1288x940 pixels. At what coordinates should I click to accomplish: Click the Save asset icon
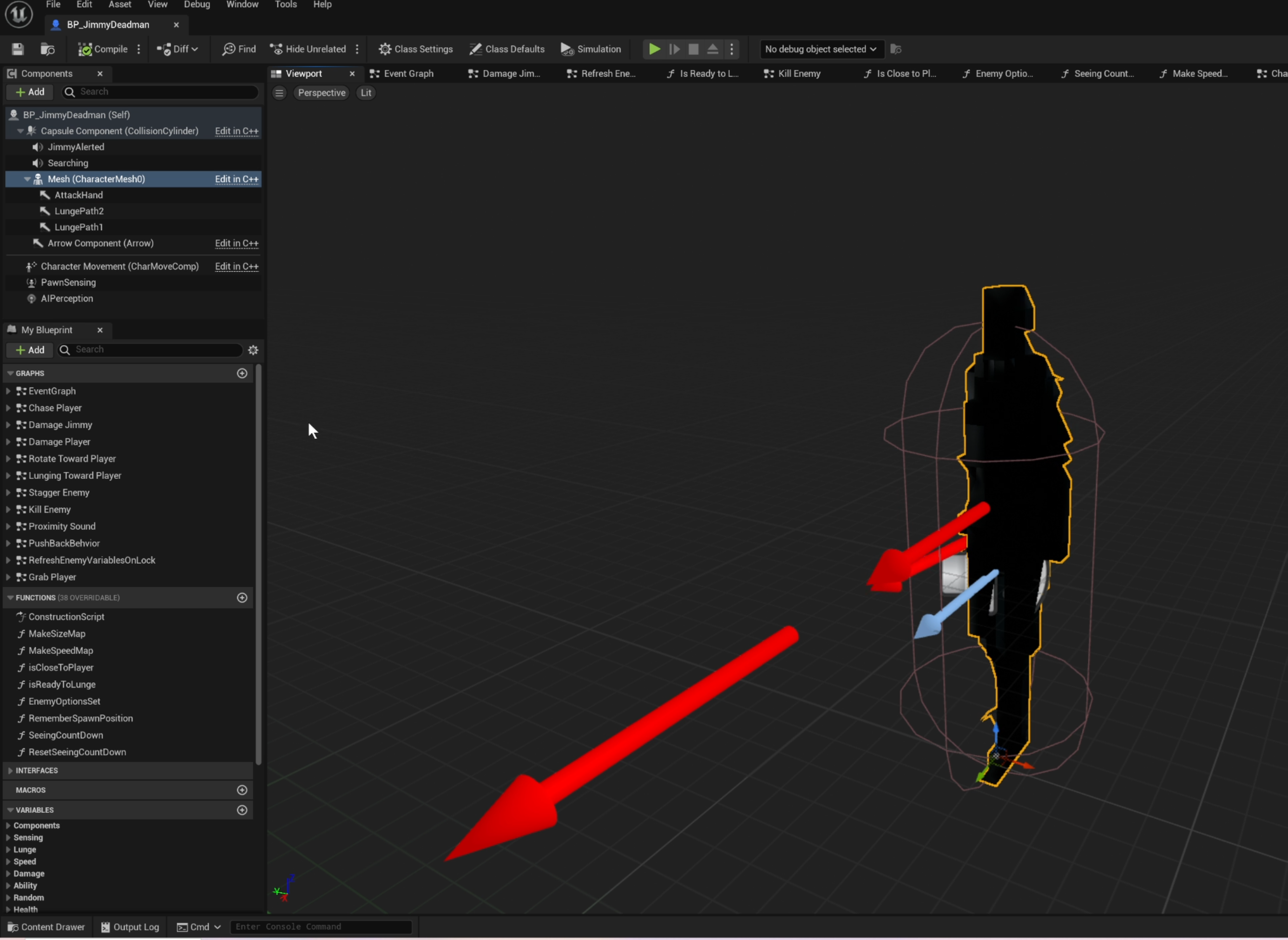tap(17, 49)
